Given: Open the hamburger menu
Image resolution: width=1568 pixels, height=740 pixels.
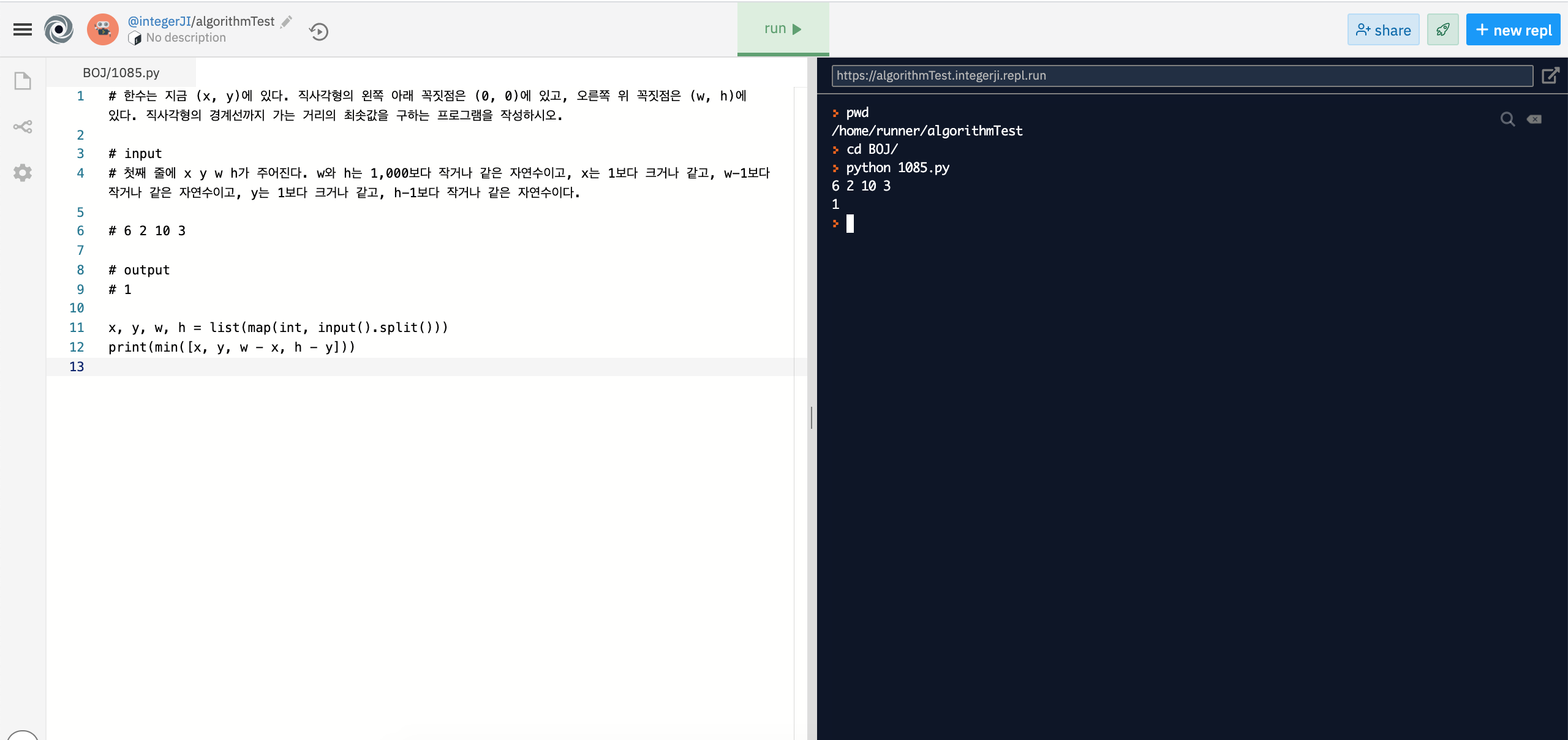Looking at the screenshot, I should coord(23,29).
